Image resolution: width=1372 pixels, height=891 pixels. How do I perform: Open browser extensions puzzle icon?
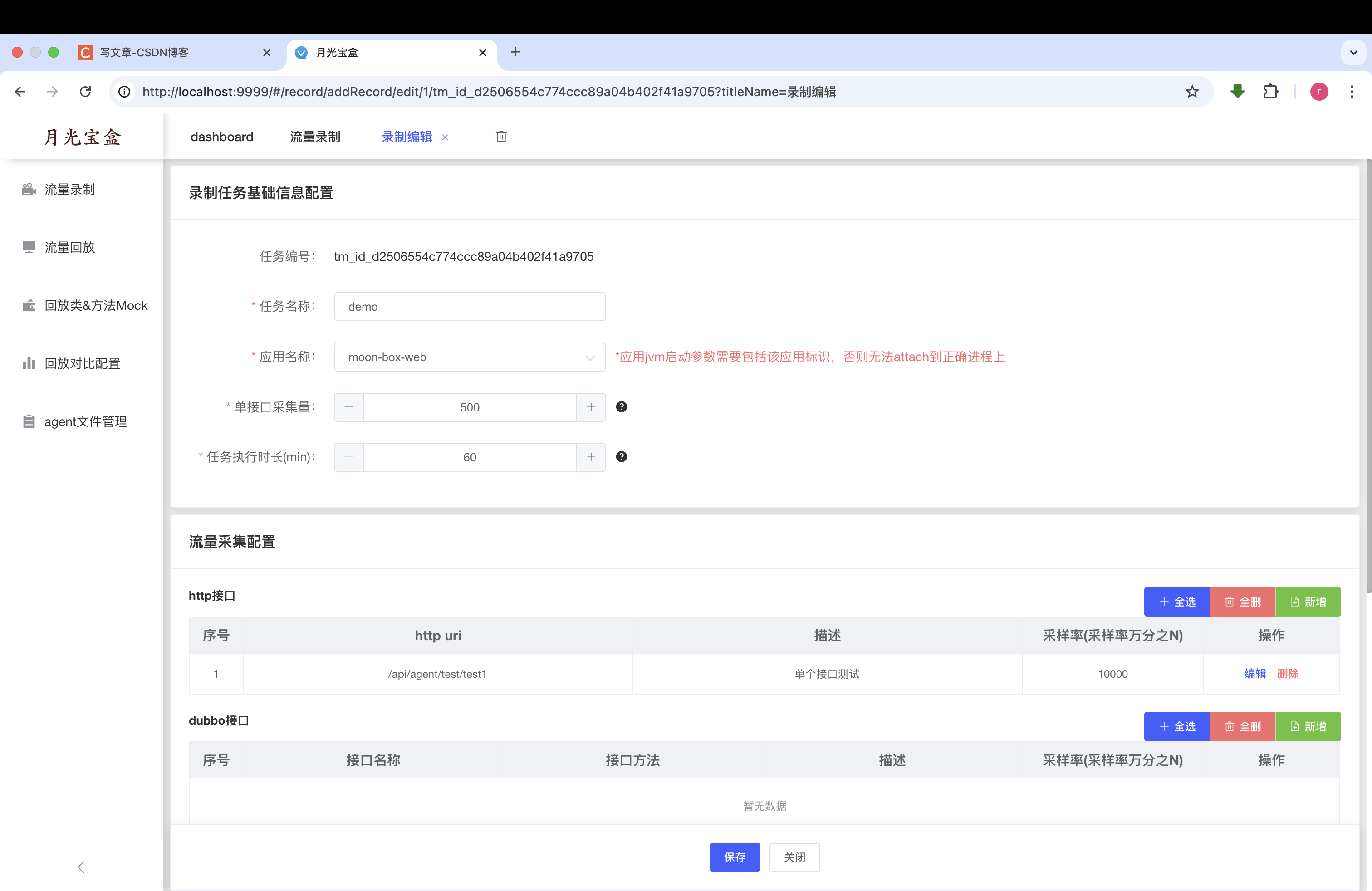click(x=1270, y=92)
